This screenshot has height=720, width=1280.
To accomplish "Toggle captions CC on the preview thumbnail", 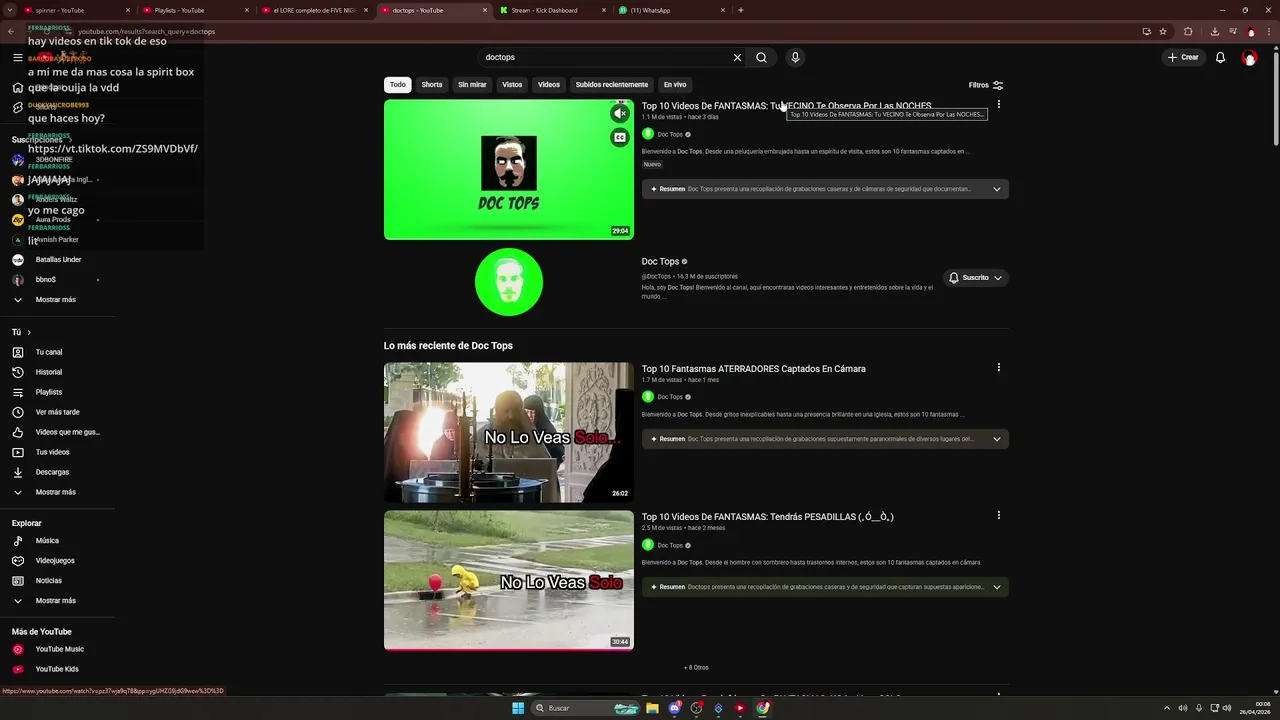I will pyautogui.click(x=620, y=138).
